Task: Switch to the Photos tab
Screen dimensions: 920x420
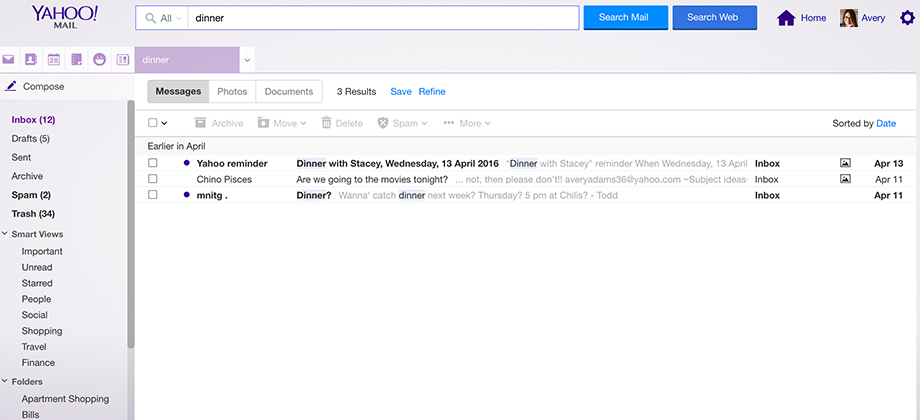Action: tap(232, 92)
